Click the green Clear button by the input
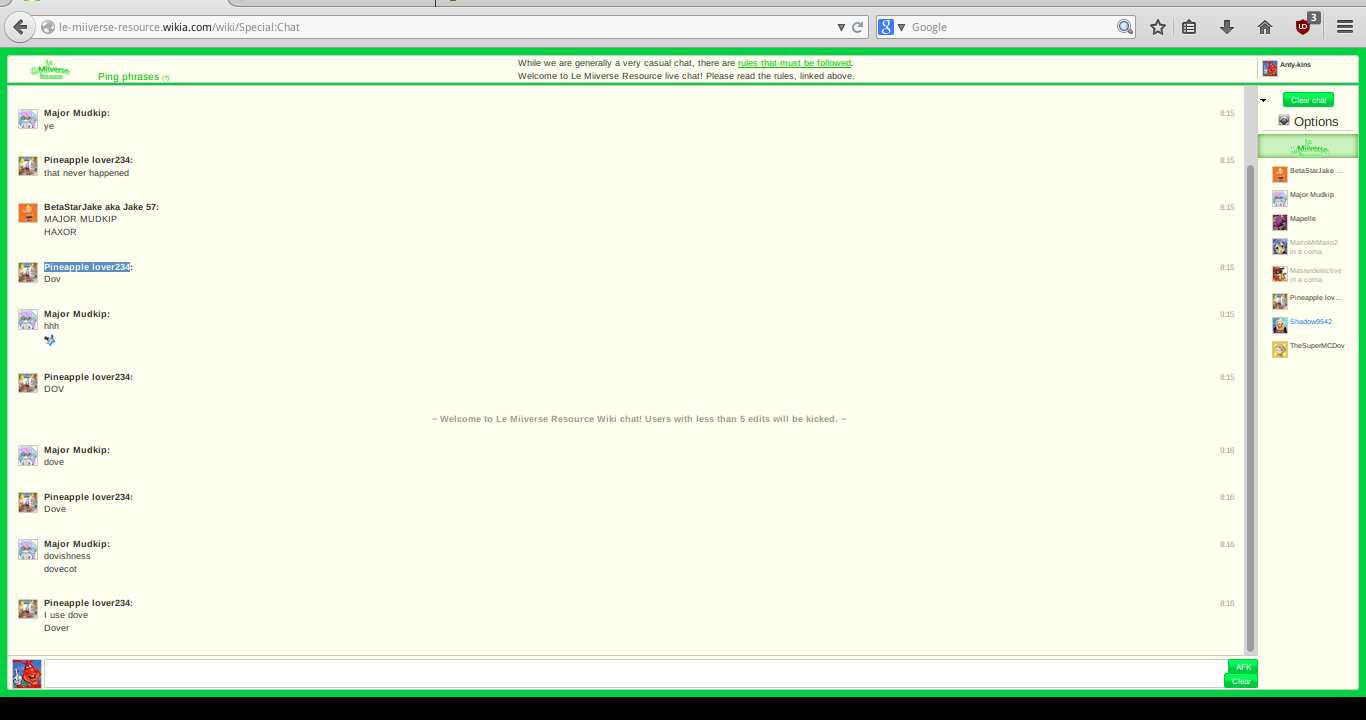Image resolution: width=1366 pixels, height=720 pixels. [1241, 681]
